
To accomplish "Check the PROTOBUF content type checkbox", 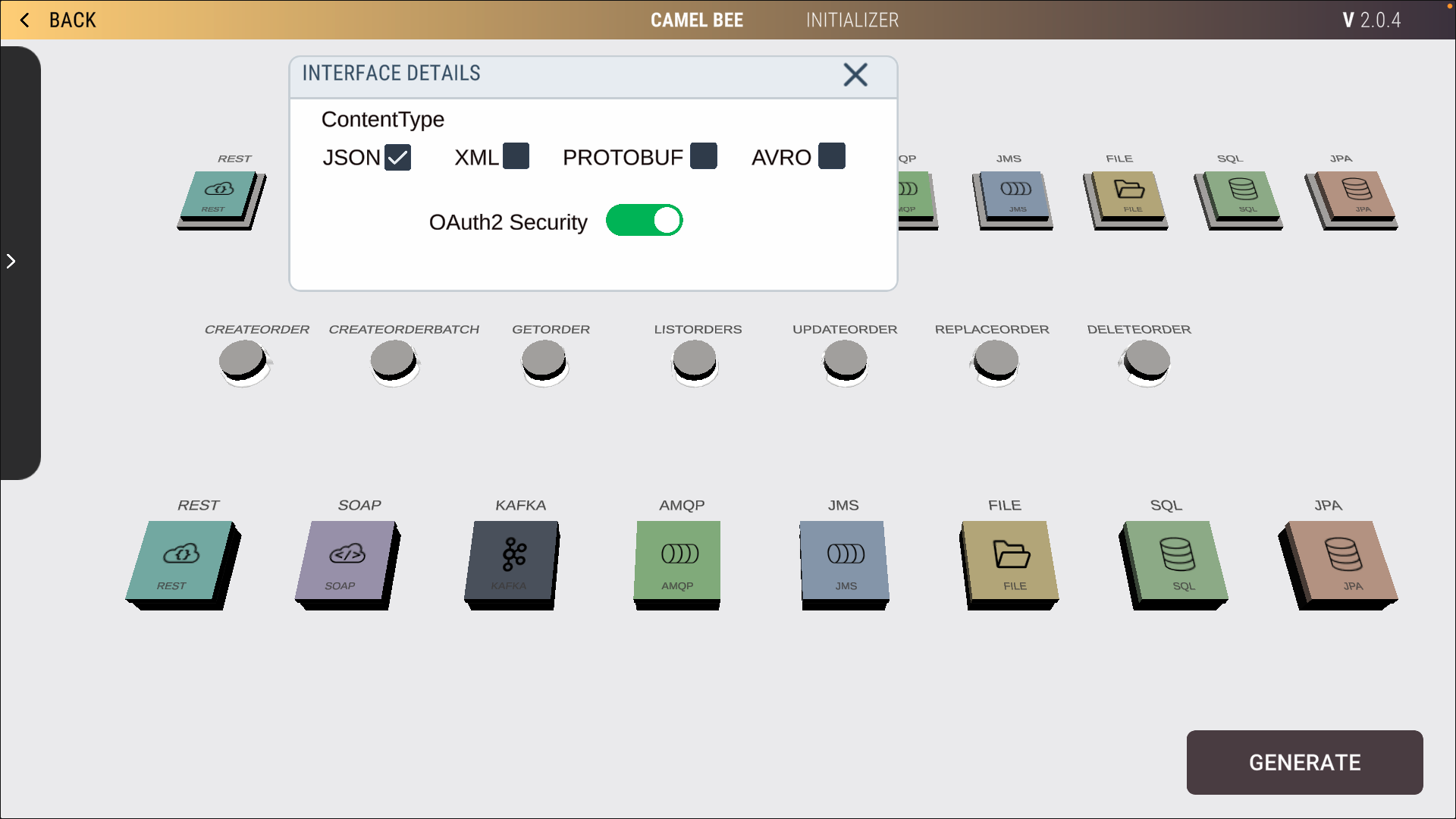I will click(704, 155).
